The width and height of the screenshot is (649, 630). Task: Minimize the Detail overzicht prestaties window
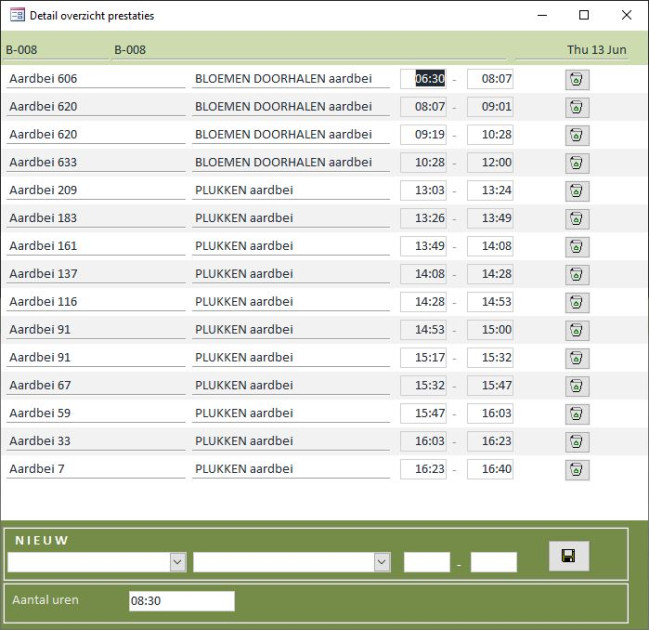click(x=542, y=15)
